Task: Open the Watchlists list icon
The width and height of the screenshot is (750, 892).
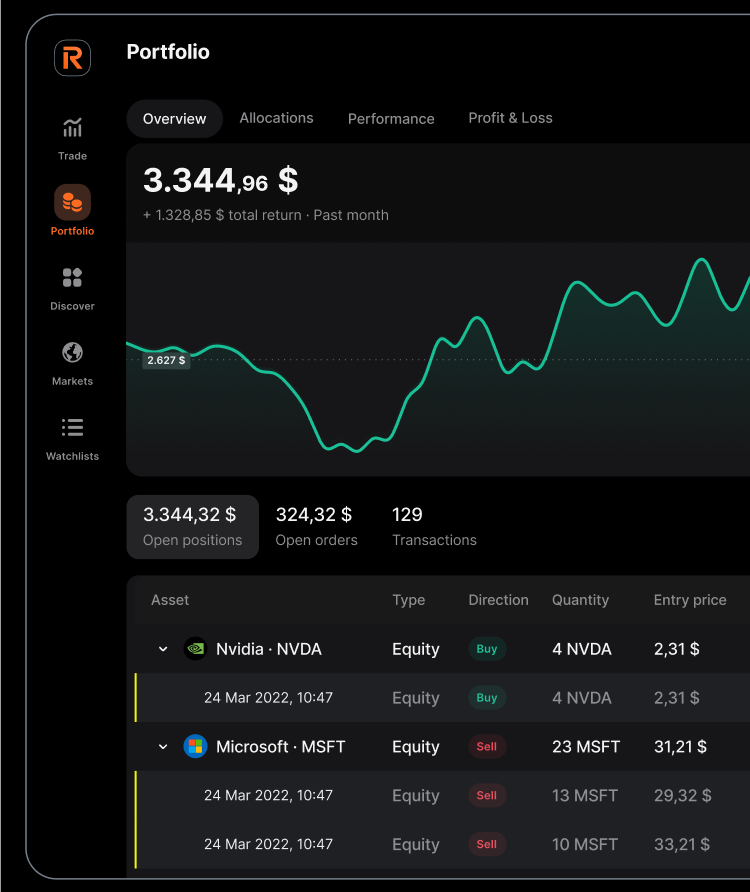Action: pyautogui.click(x=72, y=428)
